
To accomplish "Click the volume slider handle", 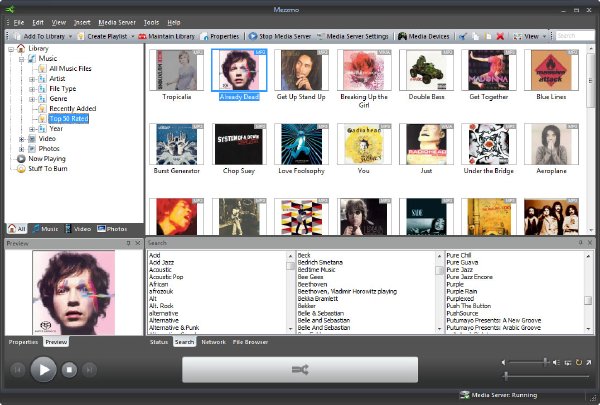I will 546,362.
